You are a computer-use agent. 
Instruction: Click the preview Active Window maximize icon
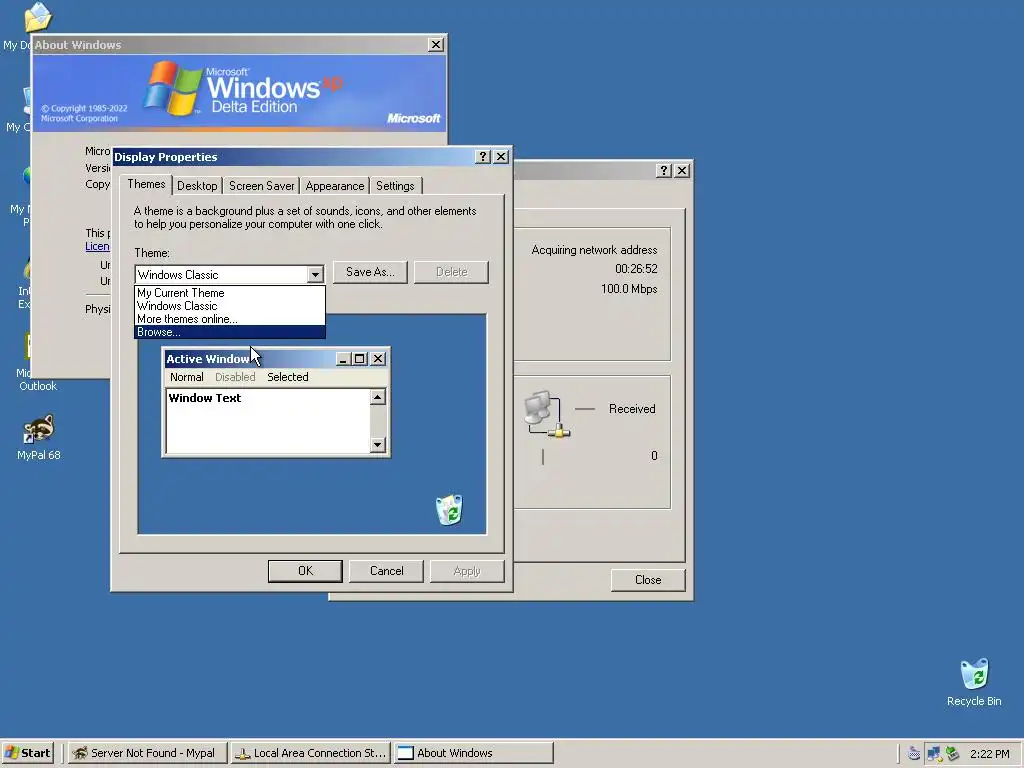(x=359, y=359)
